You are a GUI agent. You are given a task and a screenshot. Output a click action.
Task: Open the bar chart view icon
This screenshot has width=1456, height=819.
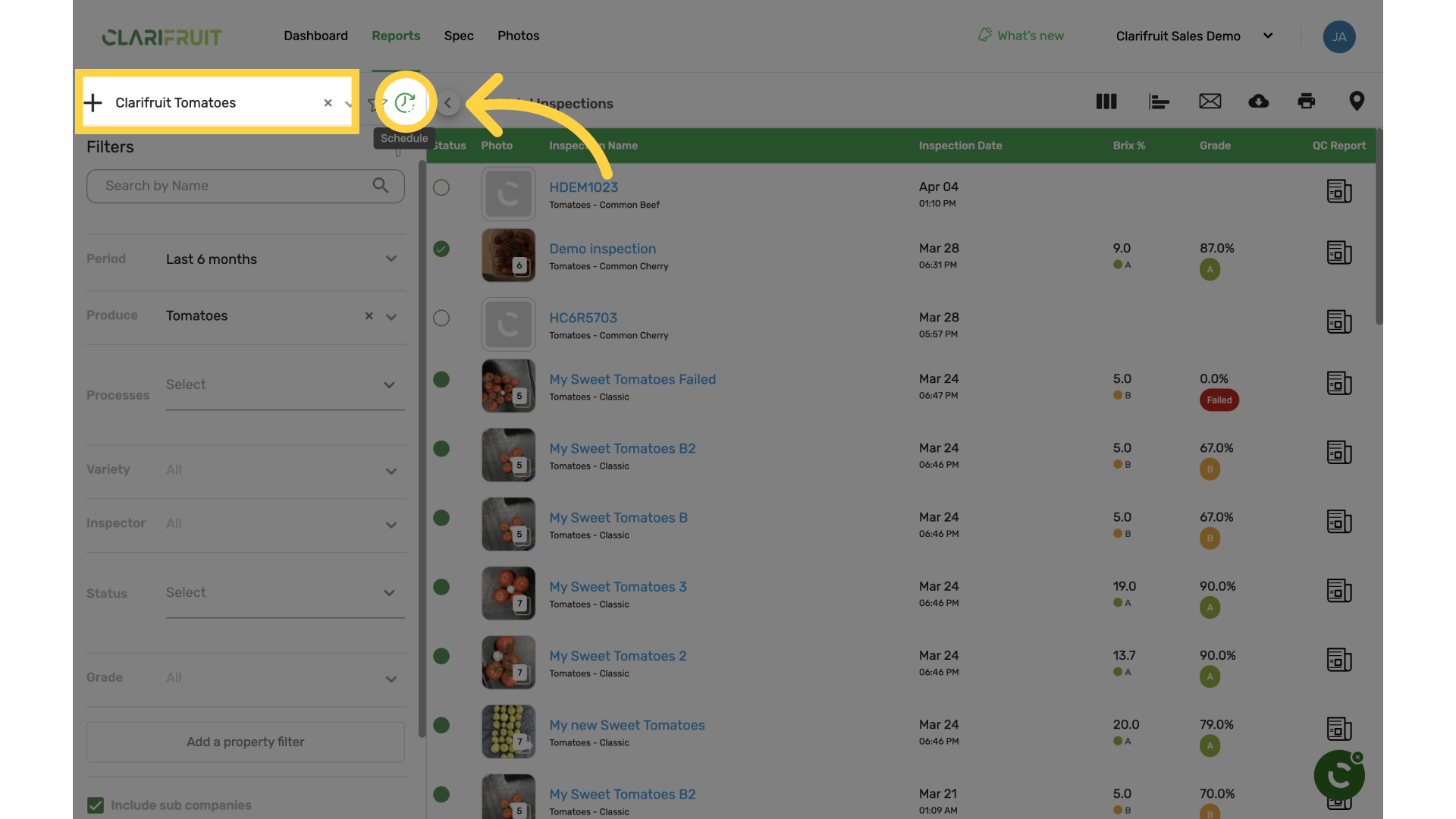(x=1159, y=101)
